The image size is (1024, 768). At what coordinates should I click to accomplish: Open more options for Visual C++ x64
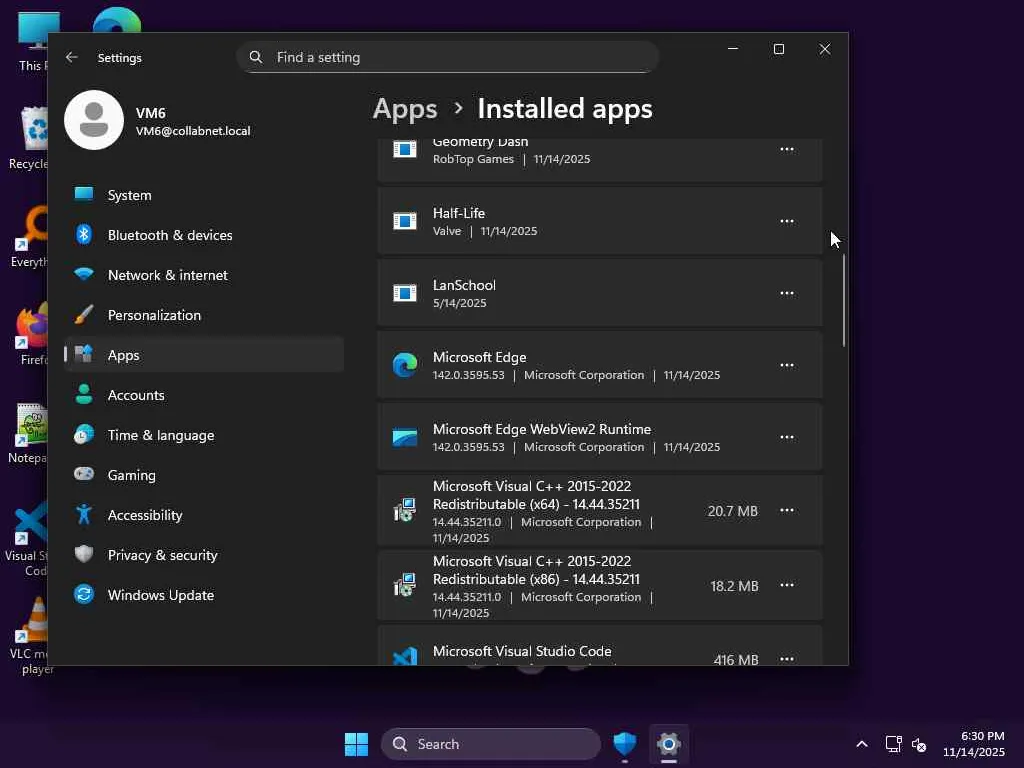pyautogui.click(x=787, y=510)
